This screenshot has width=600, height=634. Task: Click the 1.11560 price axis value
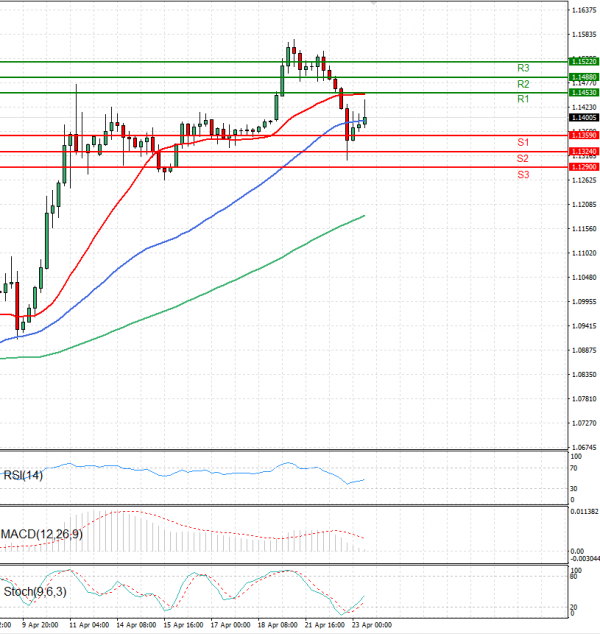(584, 229)
